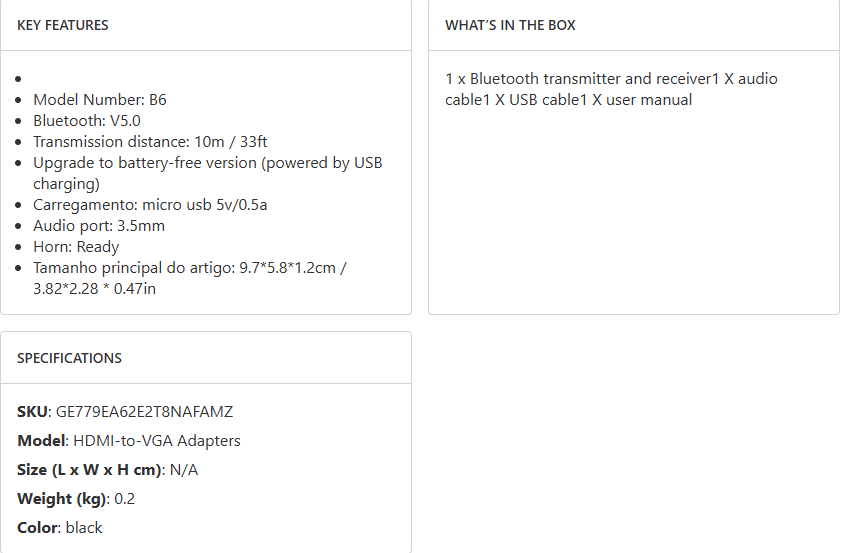The image size is (841, 553).
Task: Click the empty first bullet in Key Features
Action: pos(21,78)
